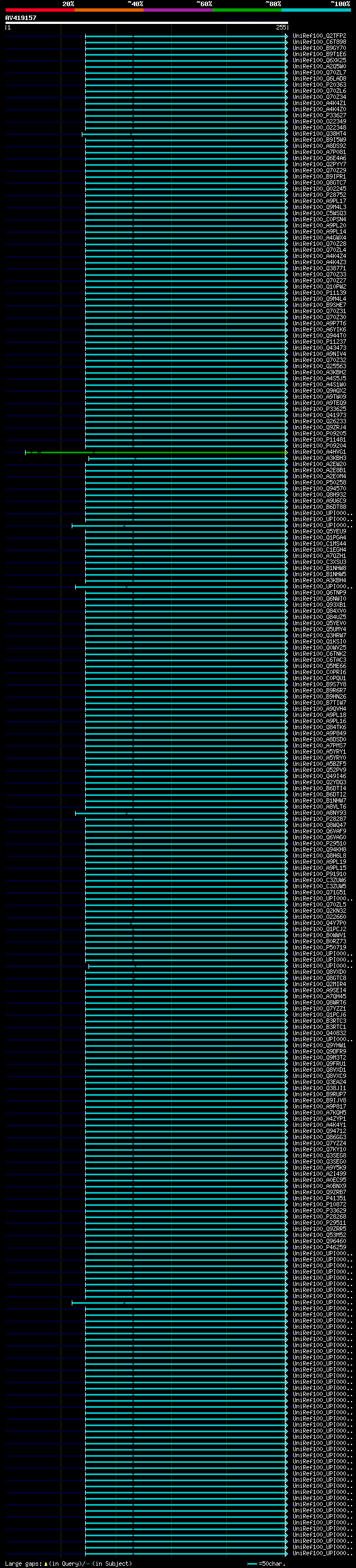Select the orange ~40% identity color segment
The image size is (356, 1568).
tap(109, 10)
